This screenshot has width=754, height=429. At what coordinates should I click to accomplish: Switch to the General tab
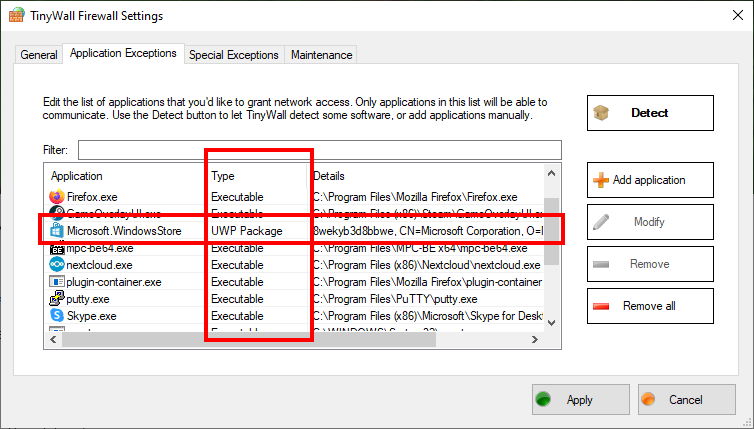(39, 55)
